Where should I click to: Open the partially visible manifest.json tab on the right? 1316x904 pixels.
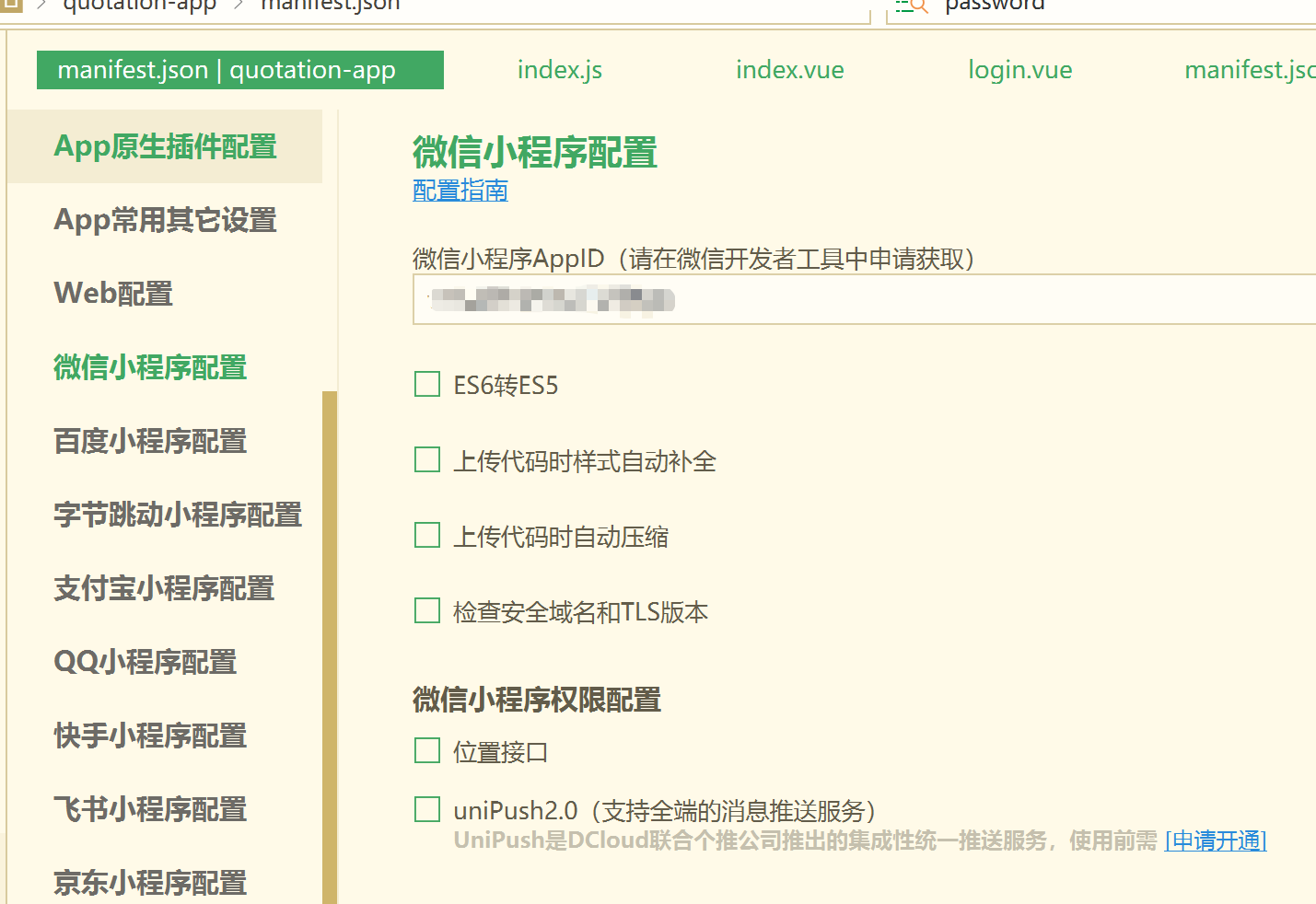(1249, 70)
